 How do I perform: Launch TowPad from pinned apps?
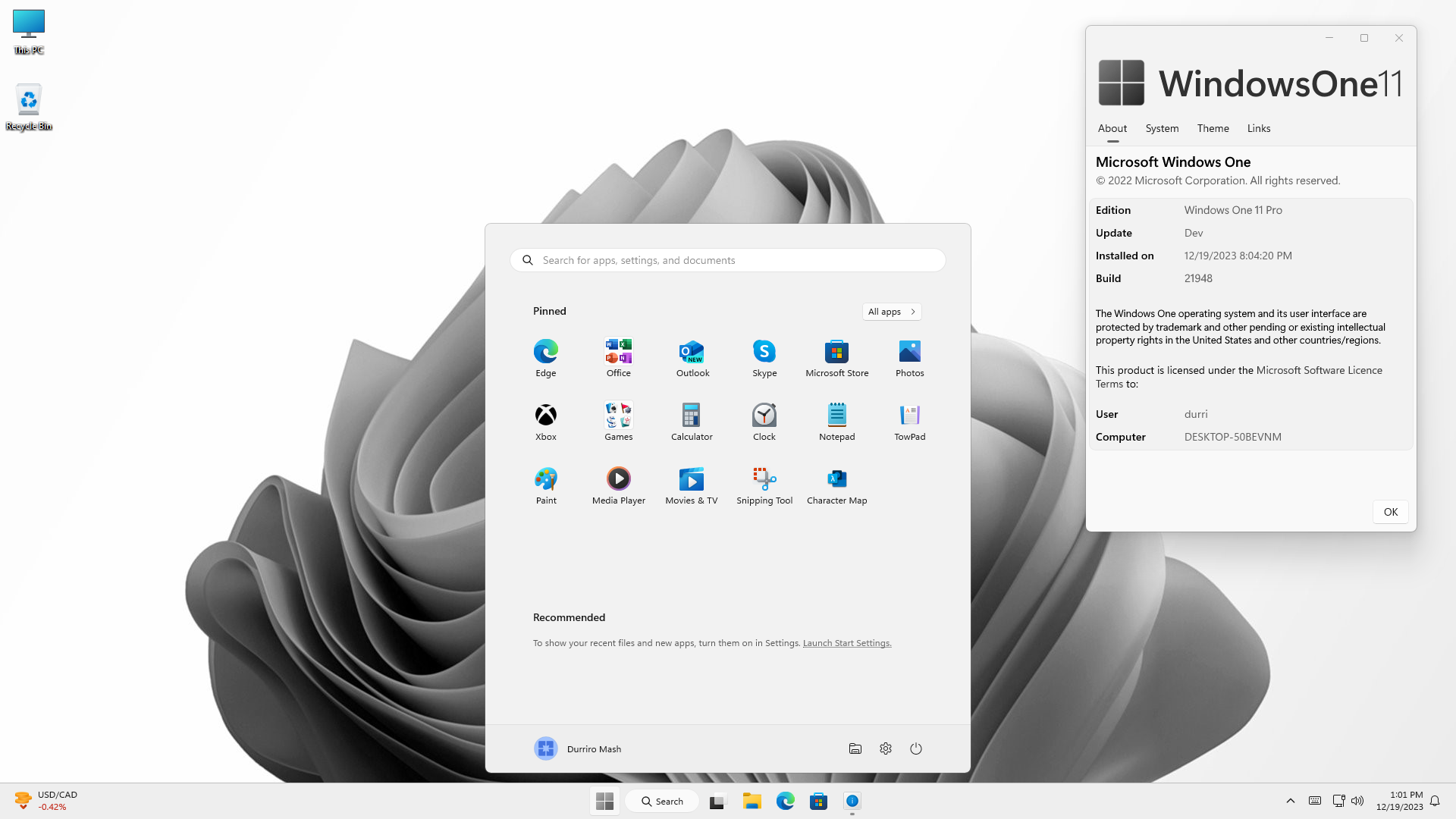(x=910, y=422)
